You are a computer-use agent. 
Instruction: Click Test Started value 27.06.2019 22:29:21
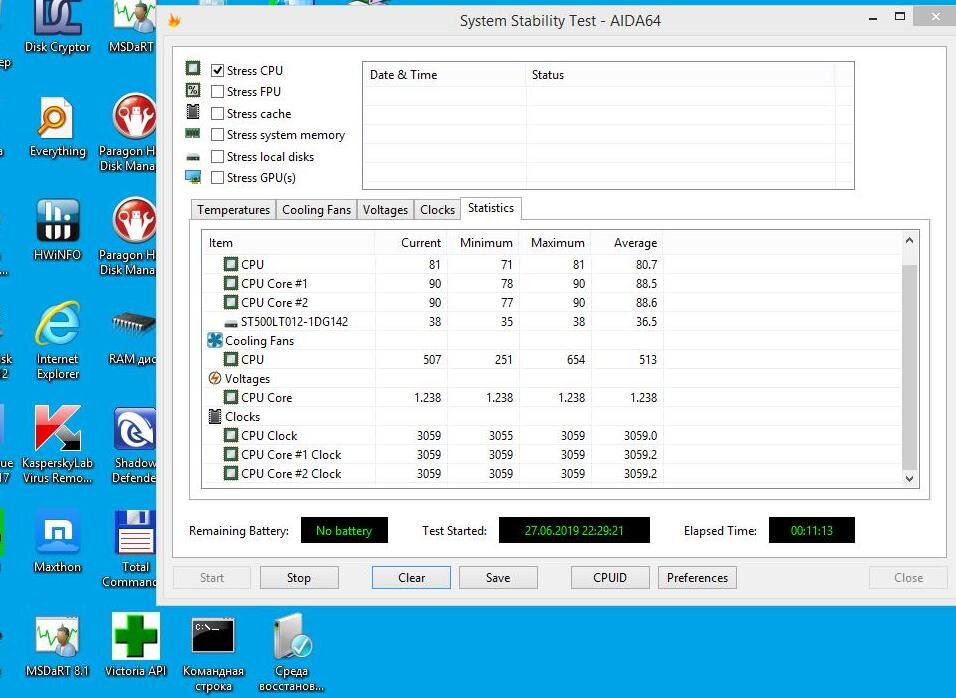[x=574, y=530]
